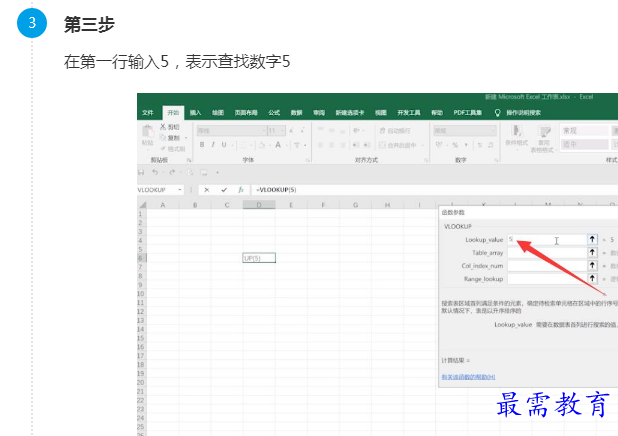618x436 pixels.
Task: Click the formula bar showing =VLOOKUP(5)
Action: (434, 190)
